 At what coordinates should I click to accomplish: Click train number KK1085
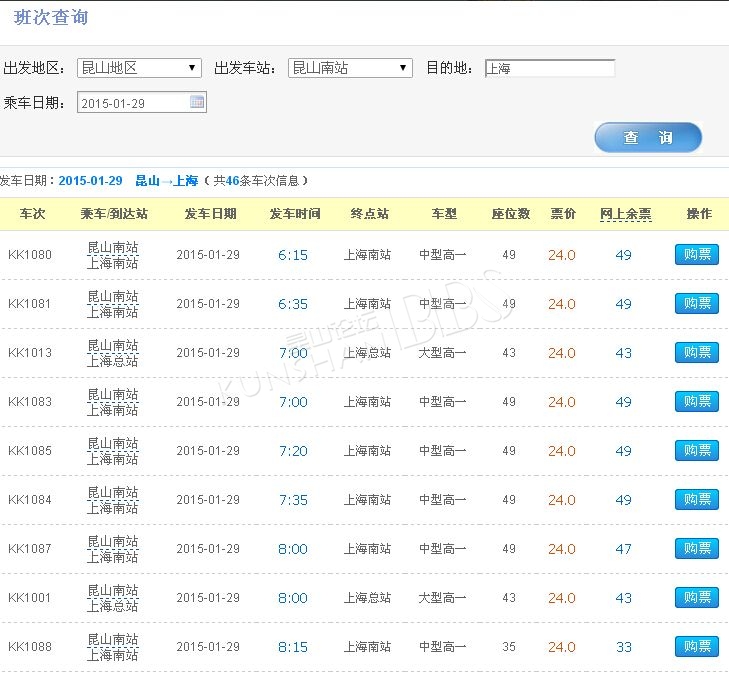[30, 450]
